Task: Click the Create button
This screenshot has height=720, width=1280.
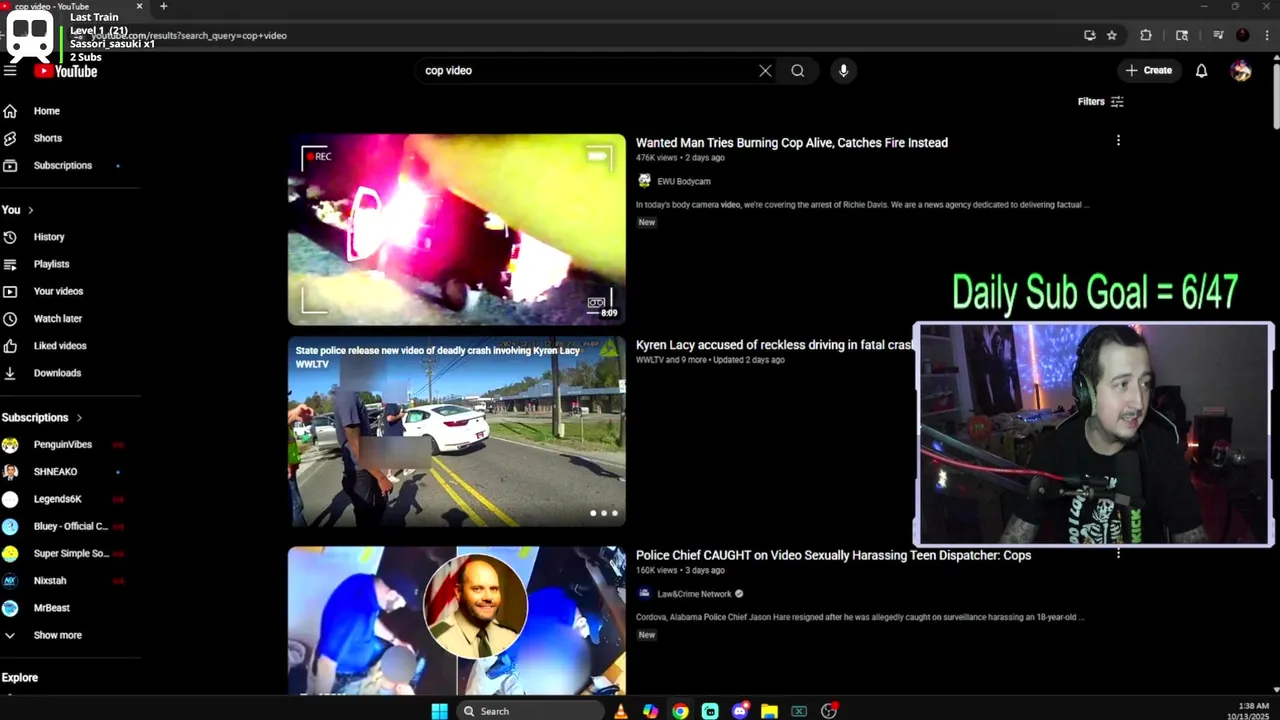Action: [1148, 70]
